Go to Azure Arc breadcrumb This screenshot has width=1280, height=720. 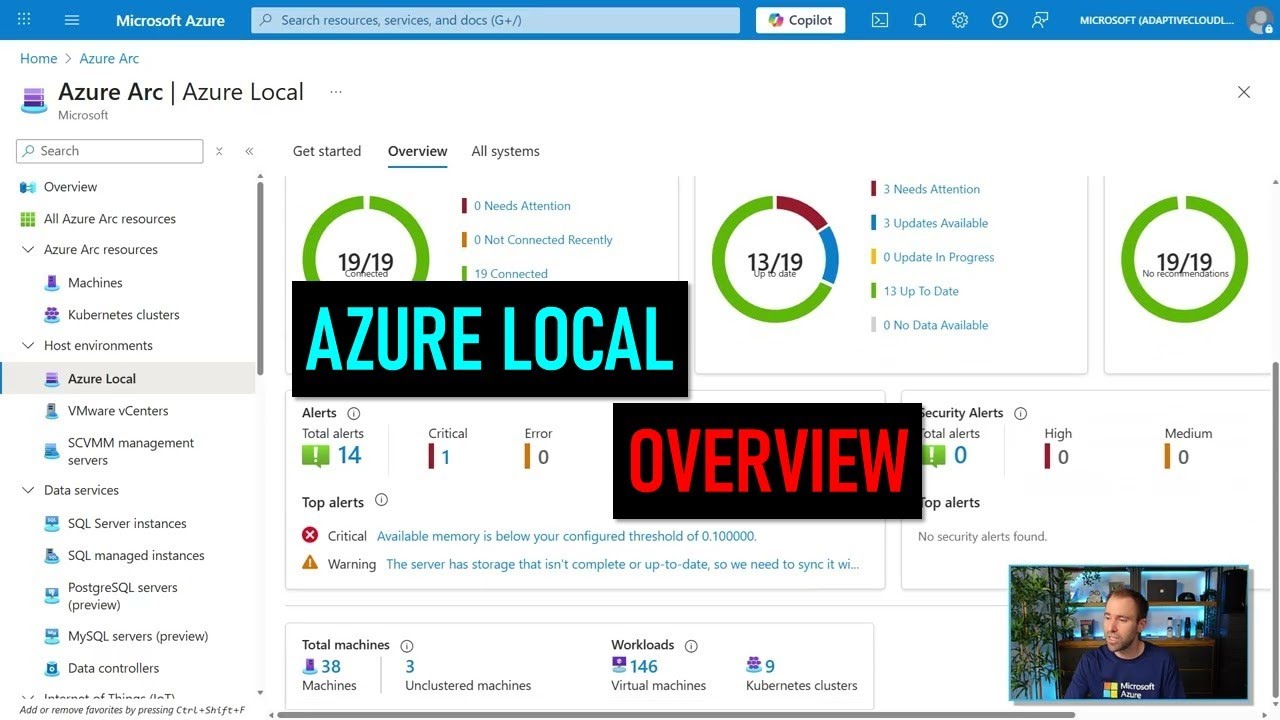tap(109, 59)
